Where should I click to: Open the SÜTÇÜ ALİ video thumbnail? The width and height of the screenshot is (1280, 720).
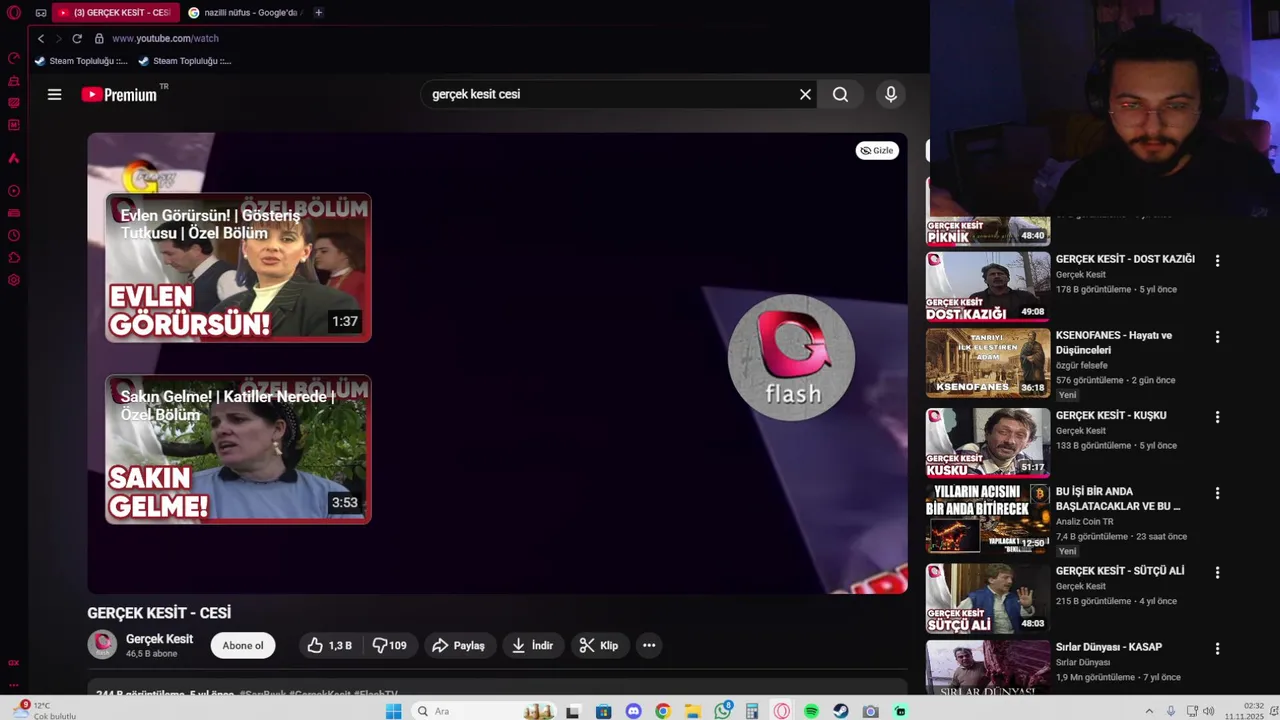pos(988,599)
